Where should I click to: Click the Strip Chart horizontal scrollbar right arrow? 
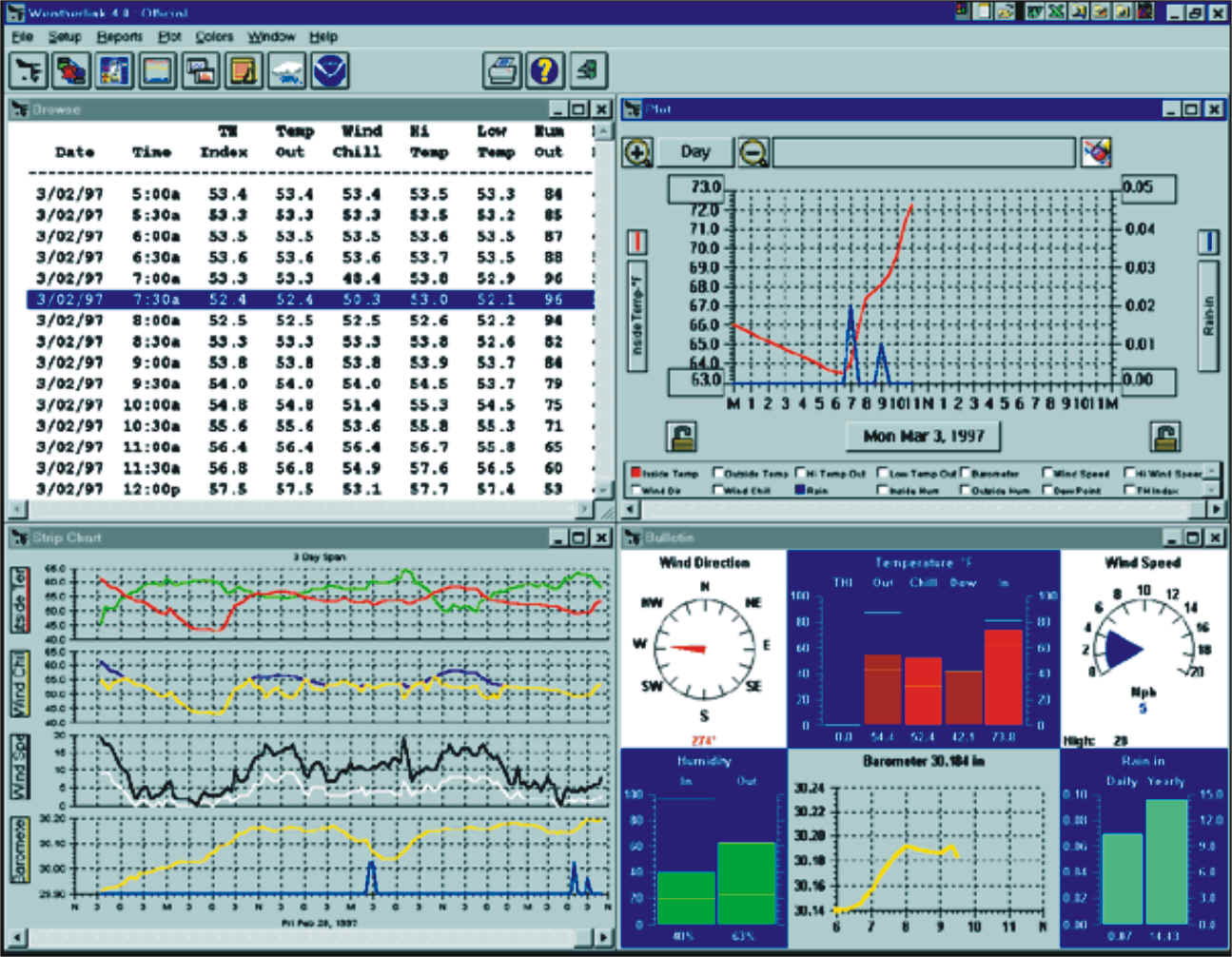(x=604, y=937)
